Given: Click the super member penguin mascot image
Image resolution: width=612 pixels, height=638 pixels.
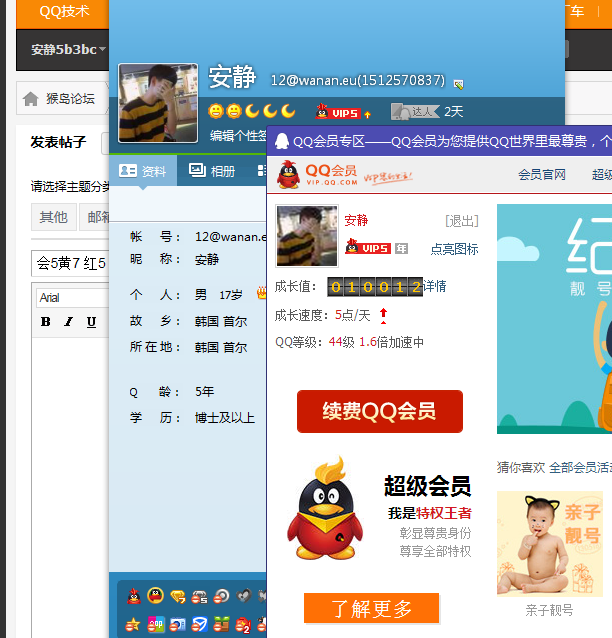Looking at the screenshot, I should [x=325, y=509].
